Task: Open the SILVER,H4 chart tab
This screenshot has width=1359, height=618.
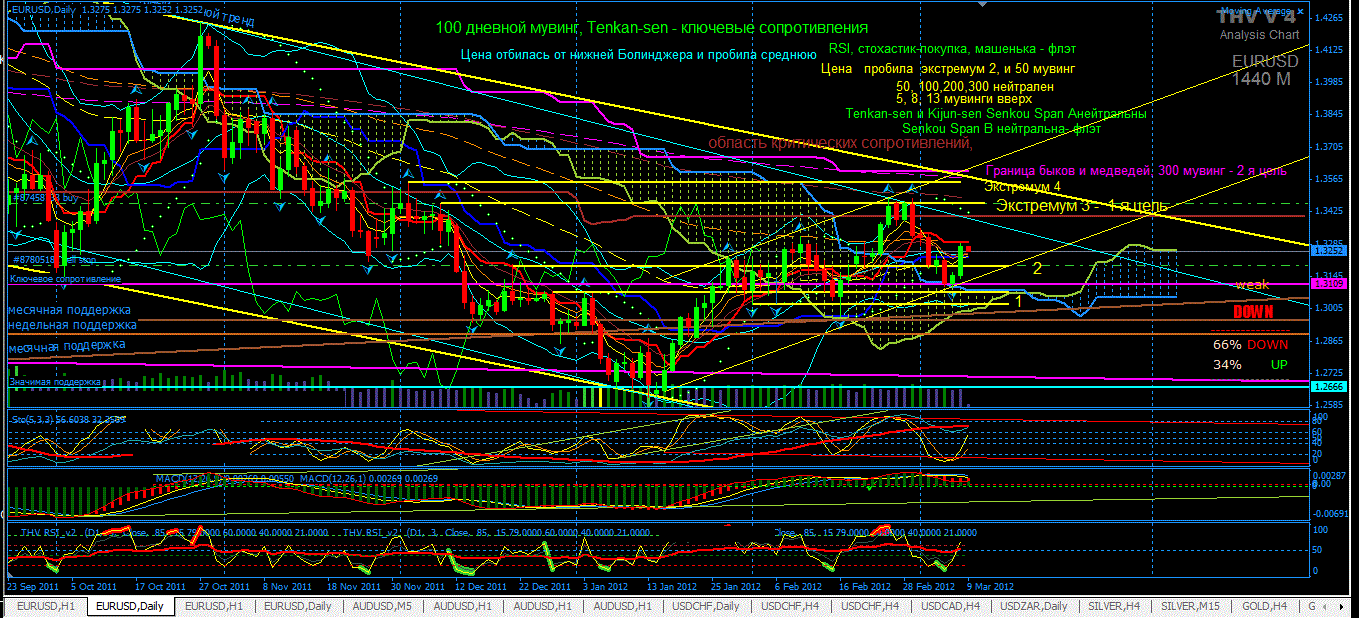Action: coord(1113,606)
